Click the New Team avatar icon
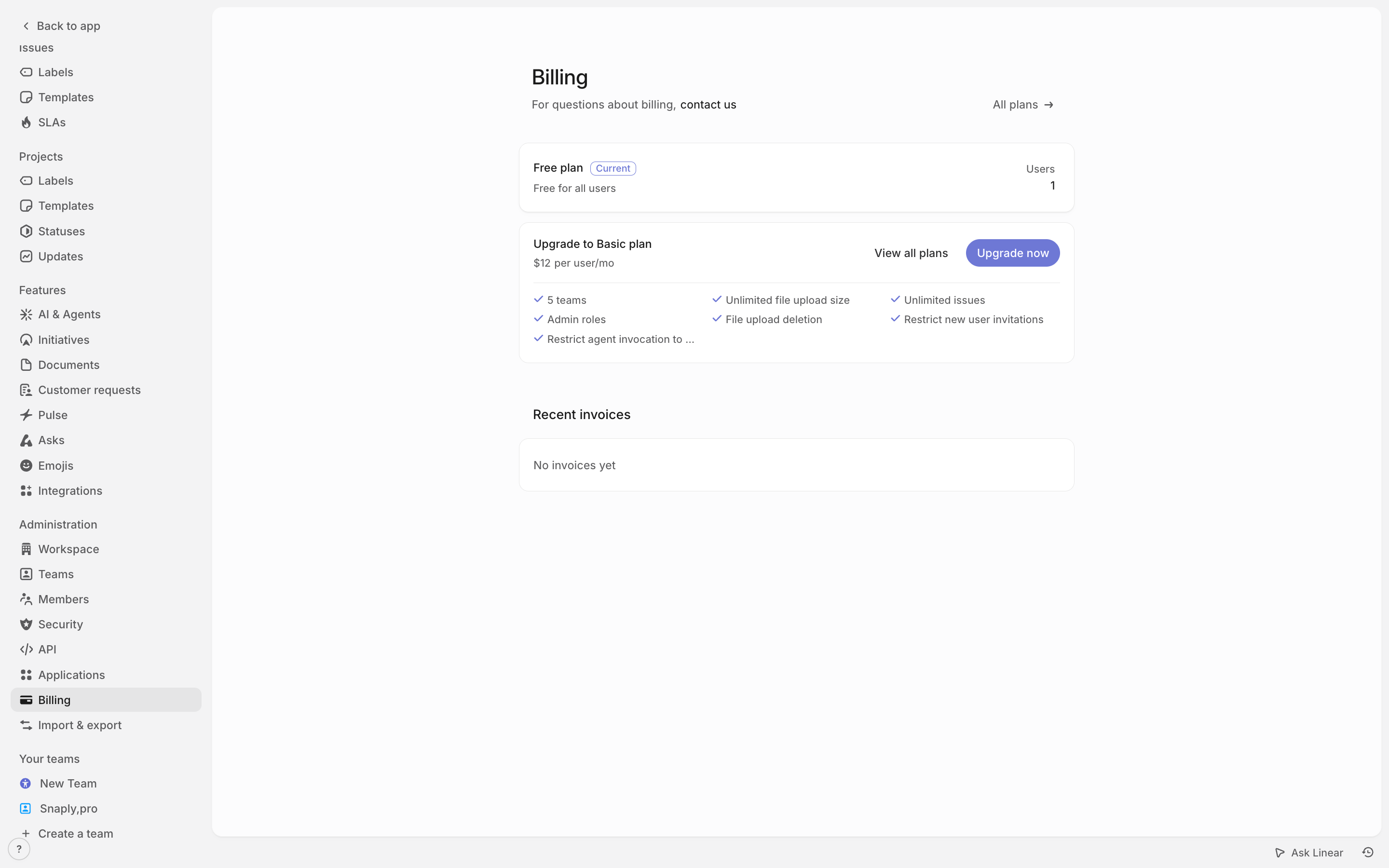This screenshot has height=868, width=1389. [x=25, y=784]
